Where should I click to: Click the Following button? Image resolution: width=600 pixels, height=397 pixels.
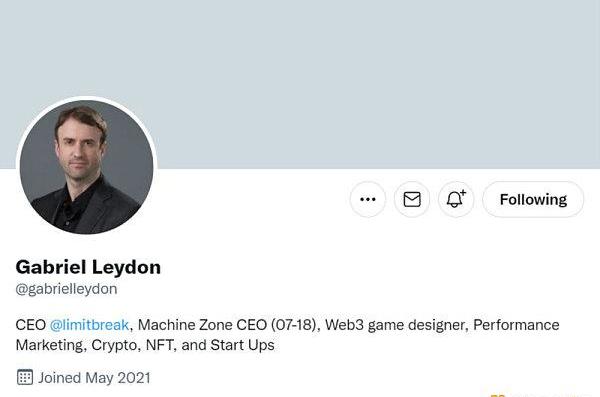(533, 199)
